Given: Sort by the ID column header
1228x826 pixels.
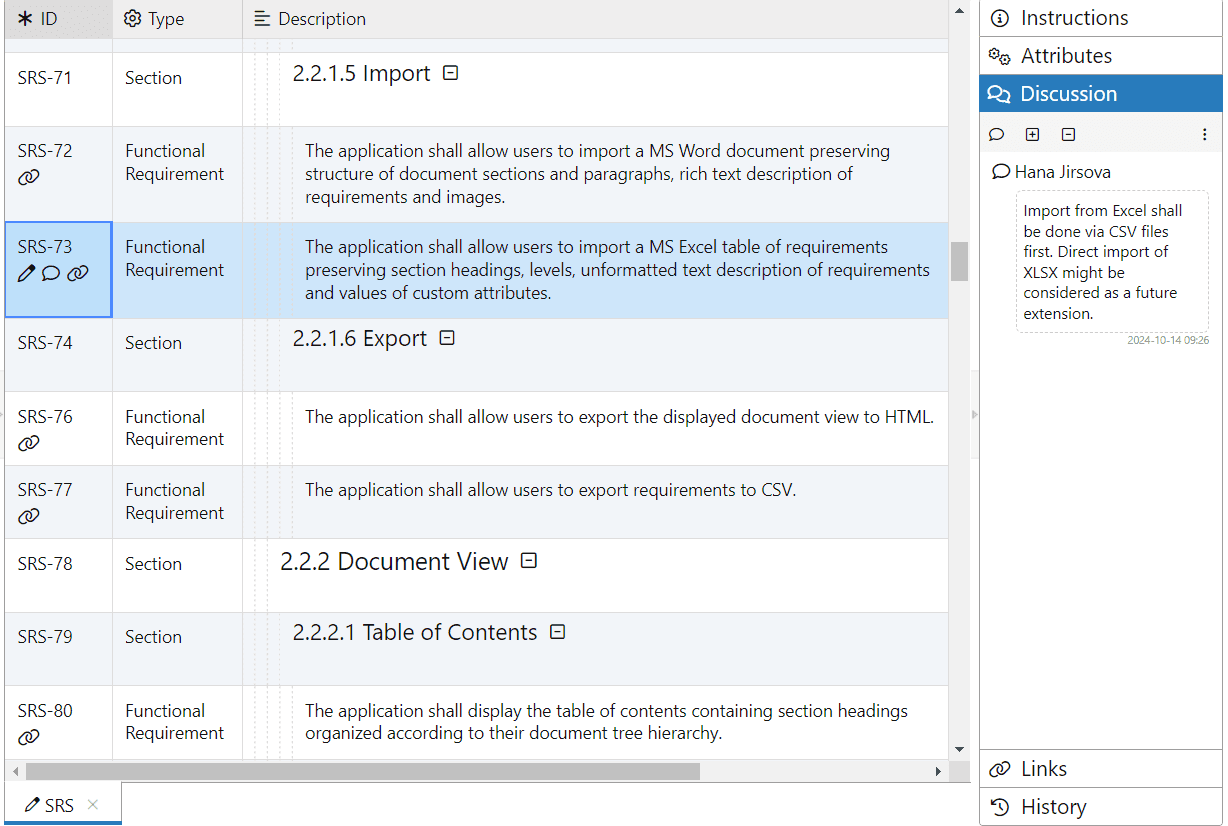Looking at the screenshot, I should click(58, 19).
